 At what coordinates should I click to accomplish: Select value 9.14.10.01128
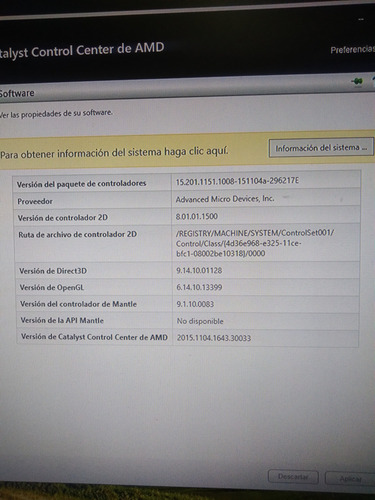click(x=199, y=270)
